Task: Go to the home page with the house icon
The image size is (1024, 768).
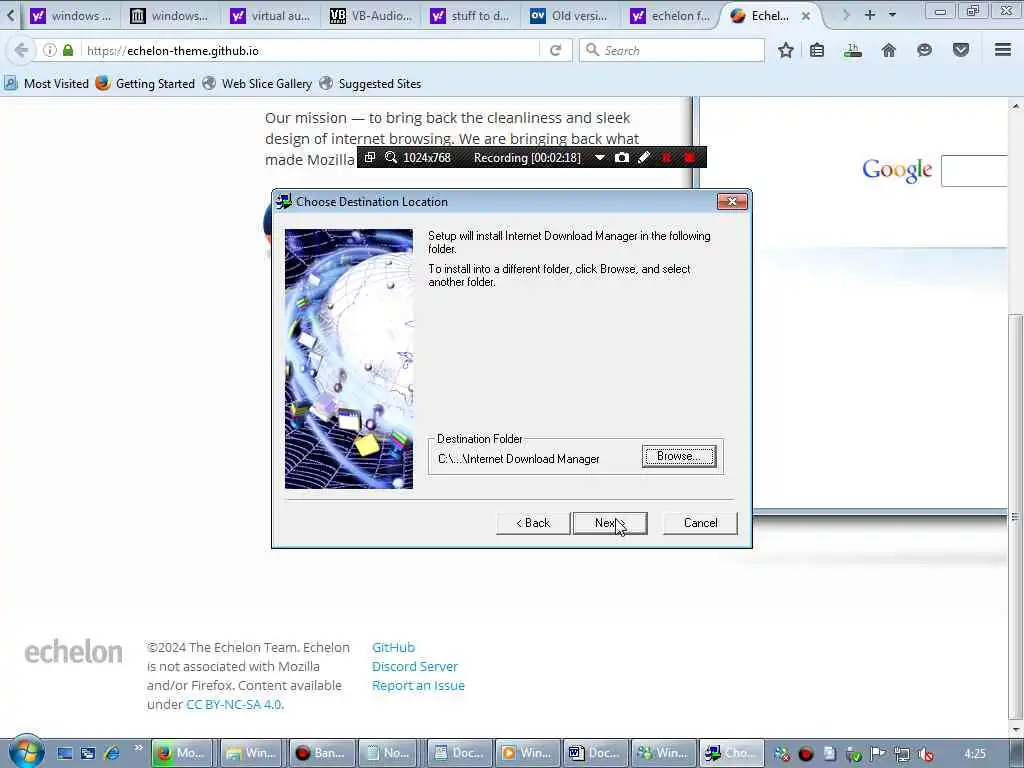Action: [x=889, y=50]
